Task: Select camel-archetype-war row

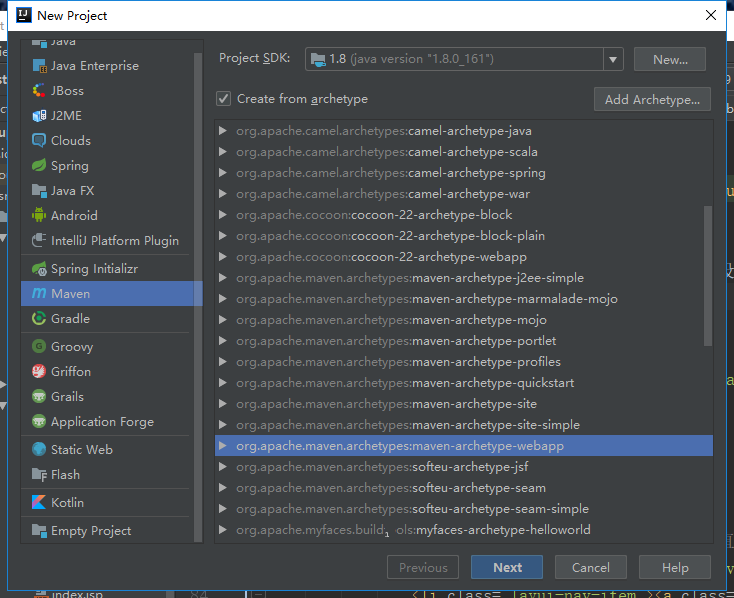Action: (464, 194)
